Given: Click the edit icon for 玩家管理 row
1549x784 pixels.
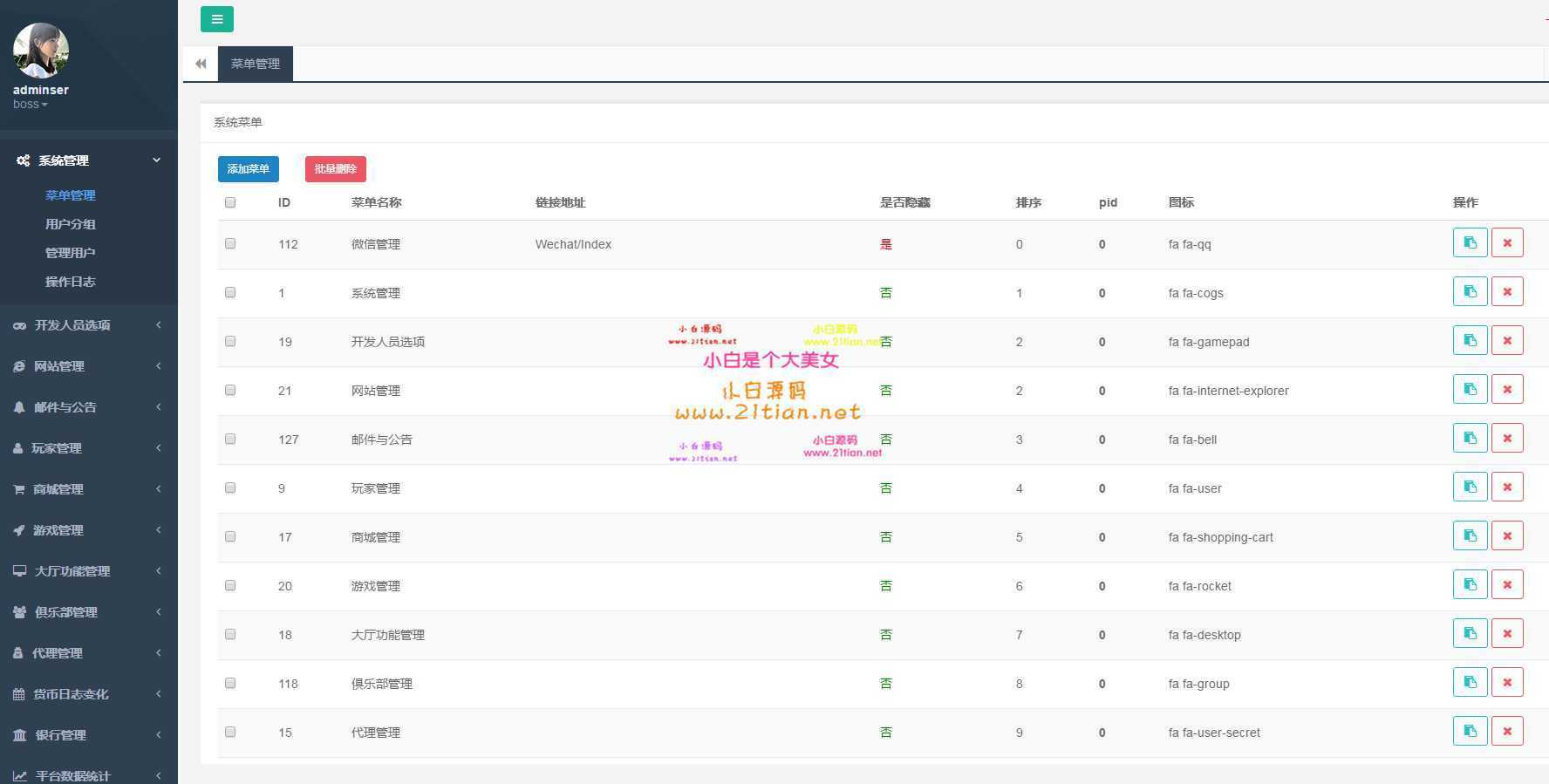Looking at the screenshot, I should click(1470, 487).
